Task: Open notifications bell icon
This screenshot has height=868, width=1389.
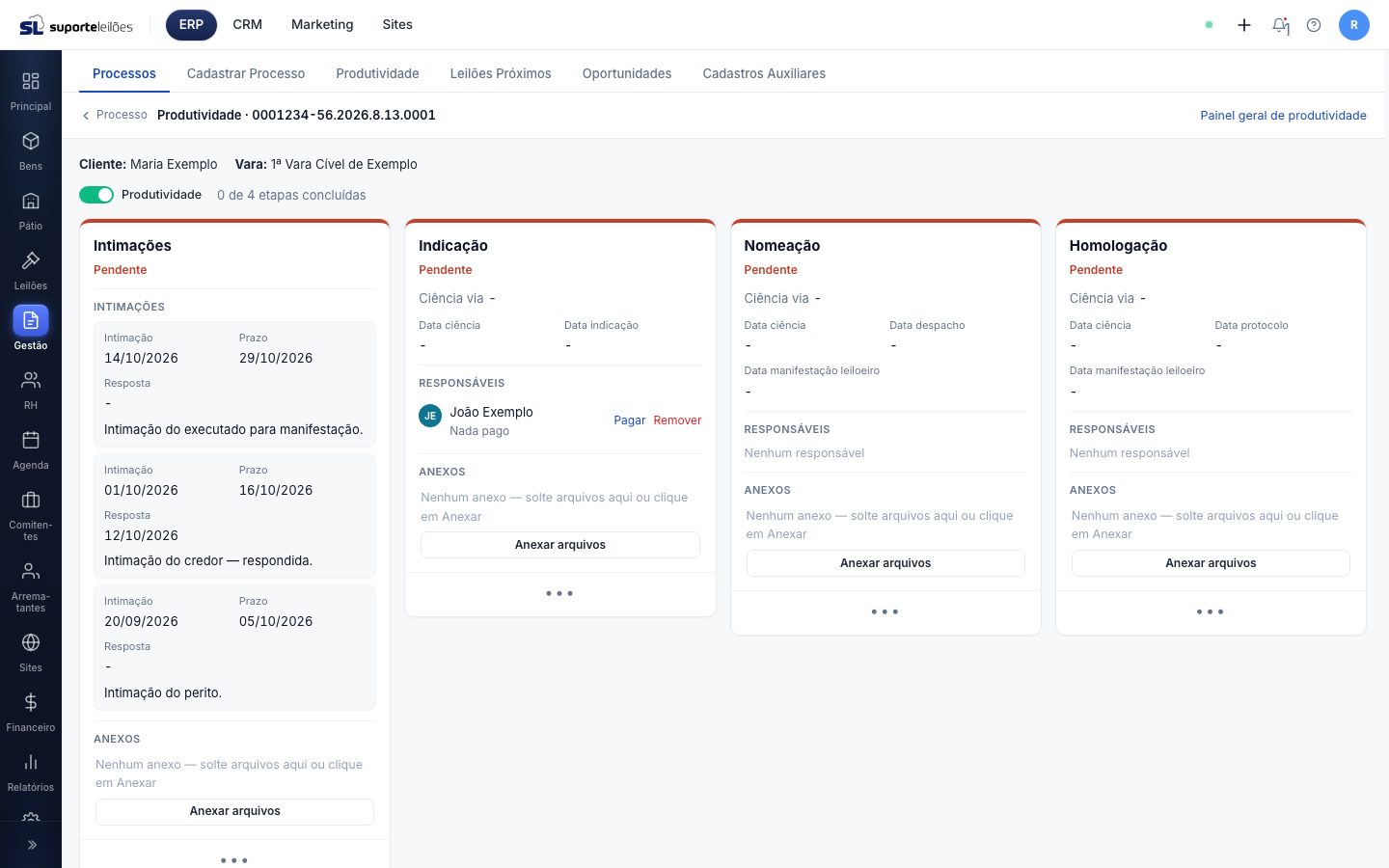Action: pyautogui.click(x=1280, y=25)
